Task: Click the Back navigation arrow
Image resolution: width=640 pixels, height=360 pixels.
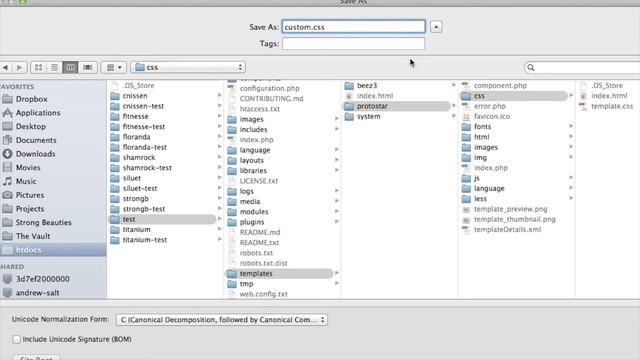Action: click(6, 67)
